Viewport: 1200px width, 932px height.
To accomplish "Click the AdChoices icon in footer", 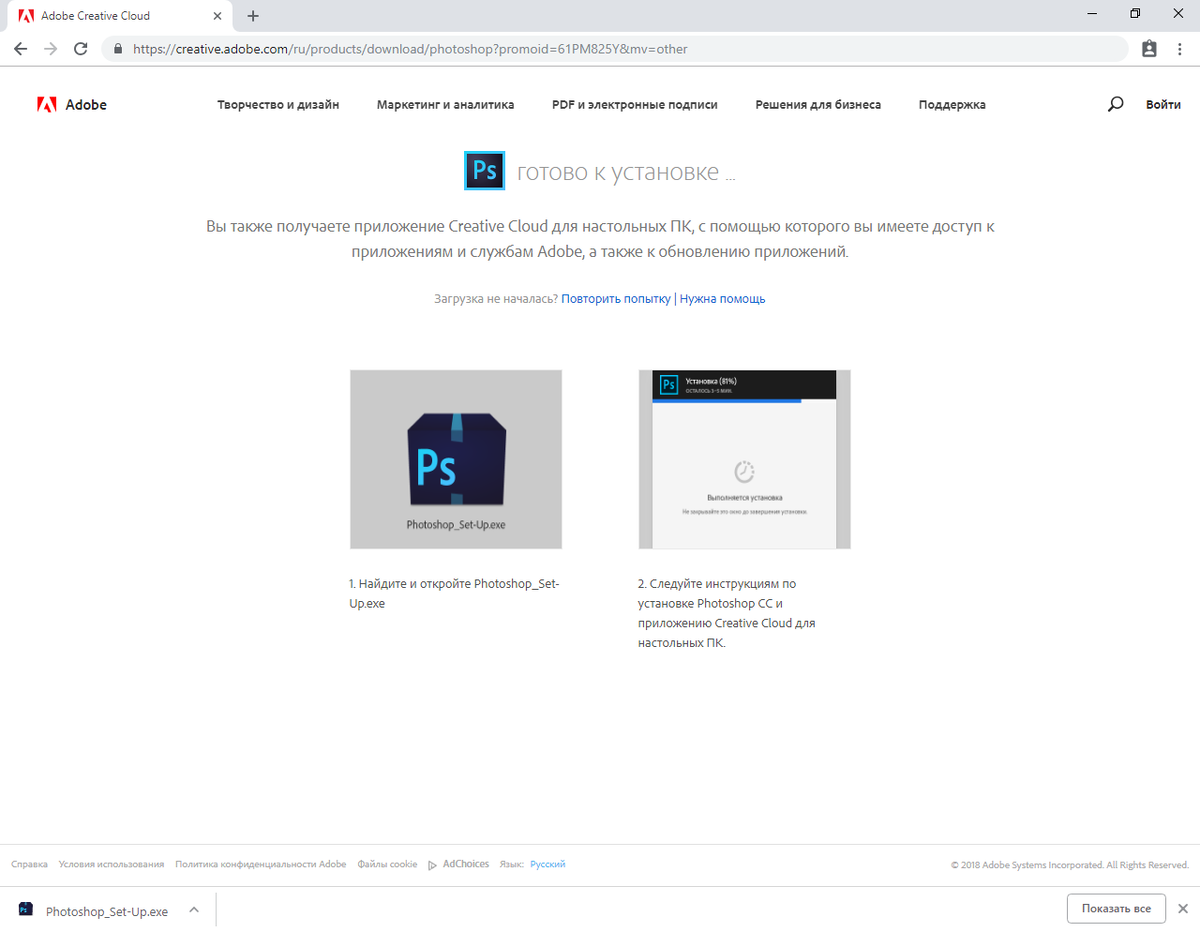I will [x=432, y=865].
